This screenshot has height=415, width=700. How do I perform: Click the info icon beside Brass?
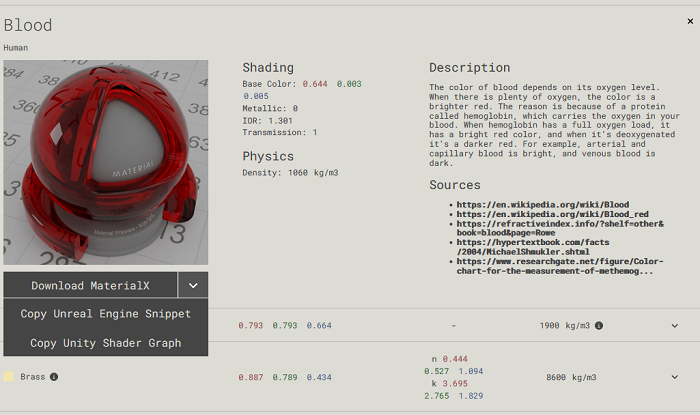click(x=54, y=377)
